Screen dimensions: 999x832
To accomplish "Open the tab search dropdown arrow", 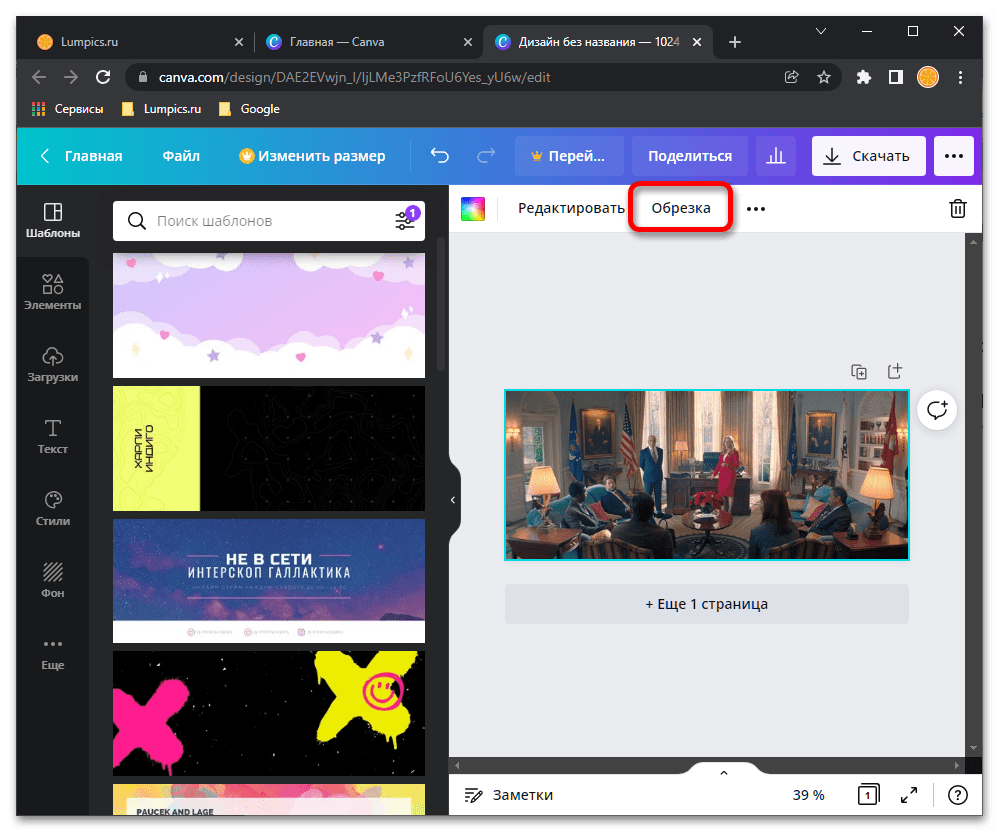I will [821, 31].
